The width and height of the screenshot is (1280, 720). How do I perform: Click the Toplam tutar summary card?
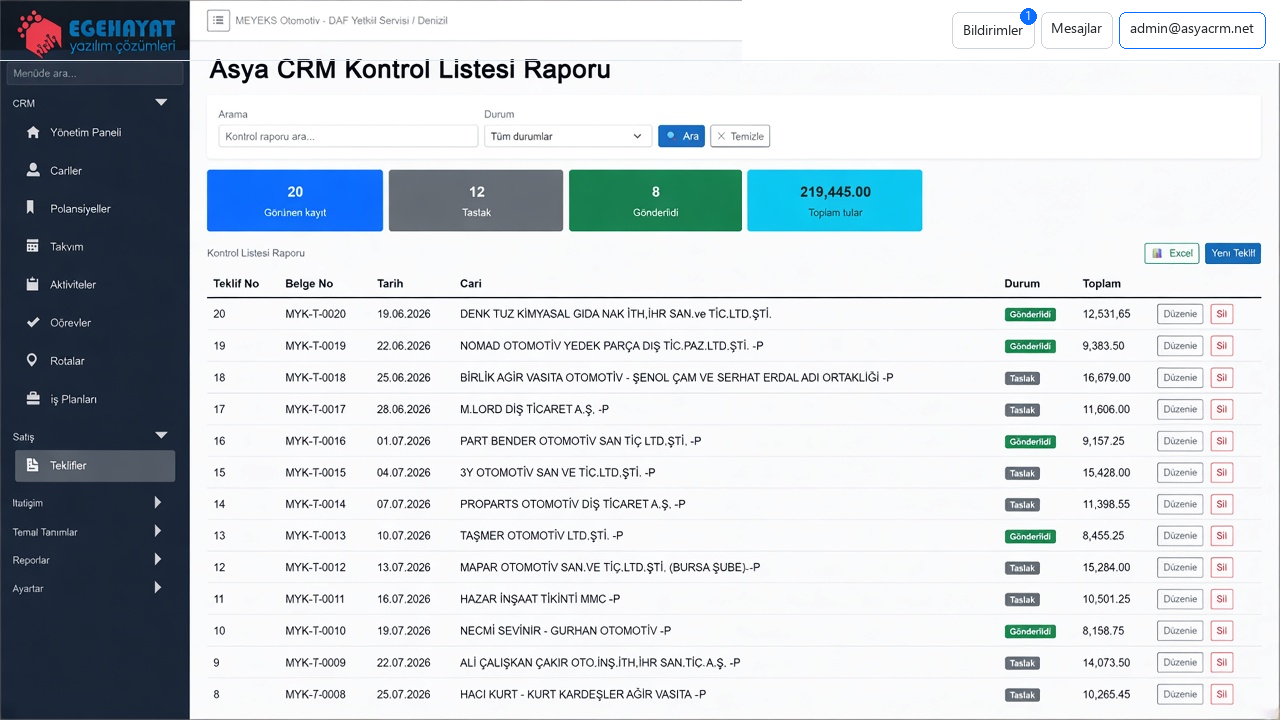point(835,200)
